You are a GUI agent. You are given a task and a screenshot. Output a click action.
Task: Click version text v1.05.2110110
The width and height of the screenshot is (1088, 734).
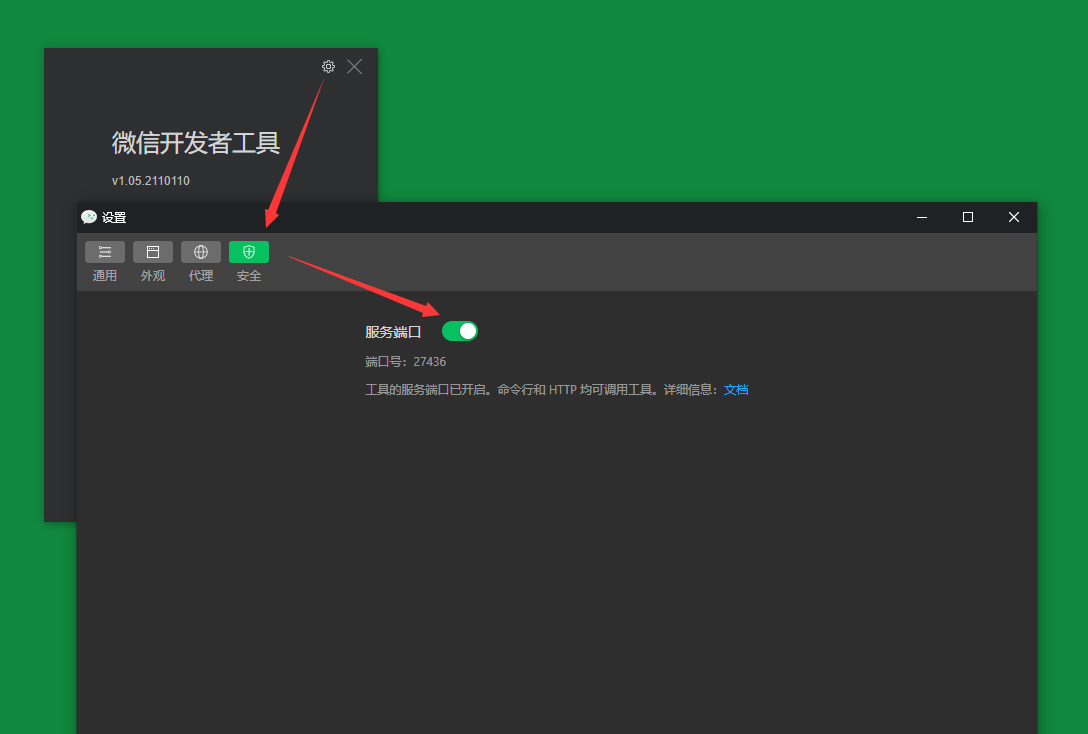tap(151, 181)
